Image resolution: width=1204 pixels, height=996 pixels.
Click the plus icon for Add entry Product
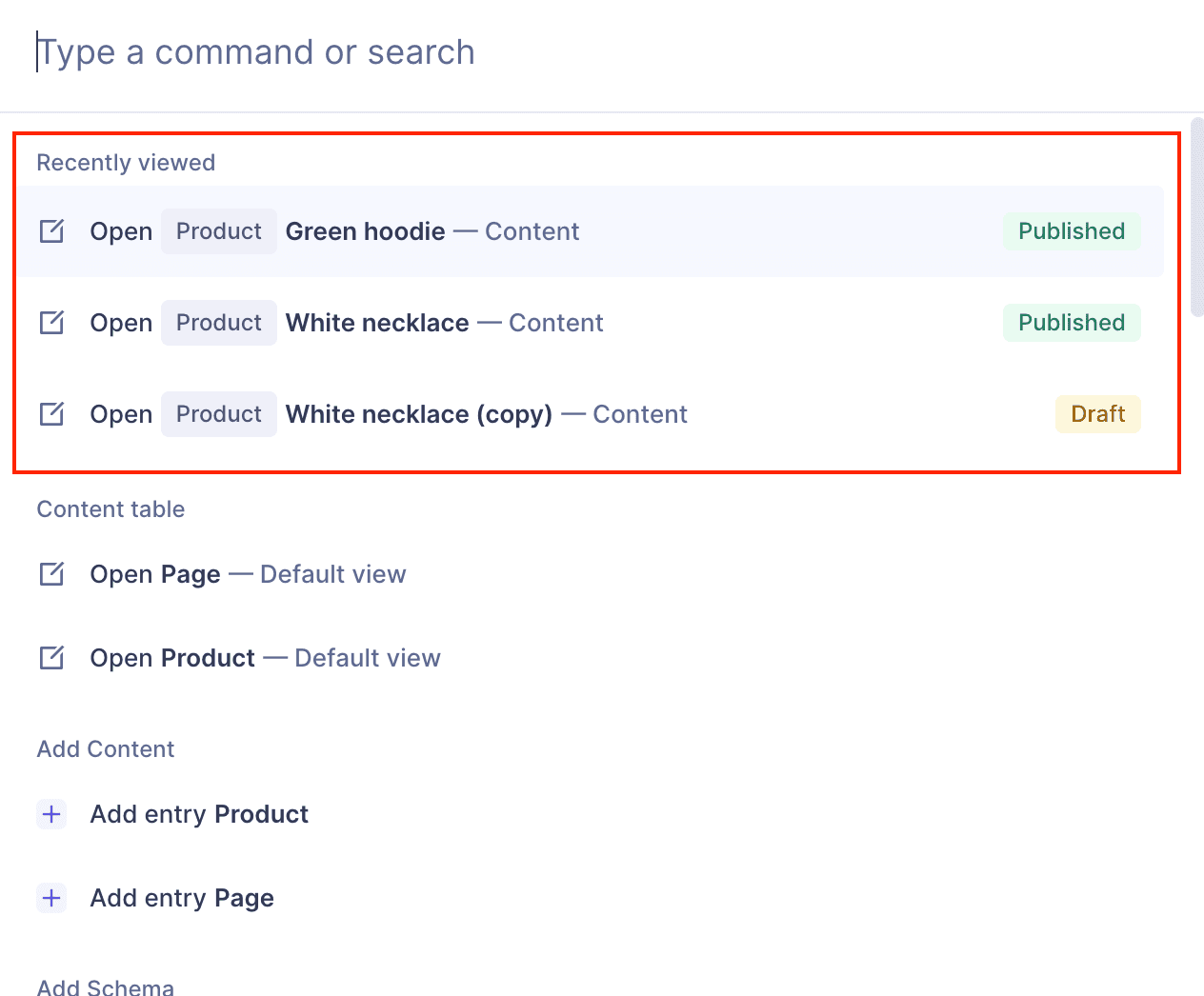point(52,814)
